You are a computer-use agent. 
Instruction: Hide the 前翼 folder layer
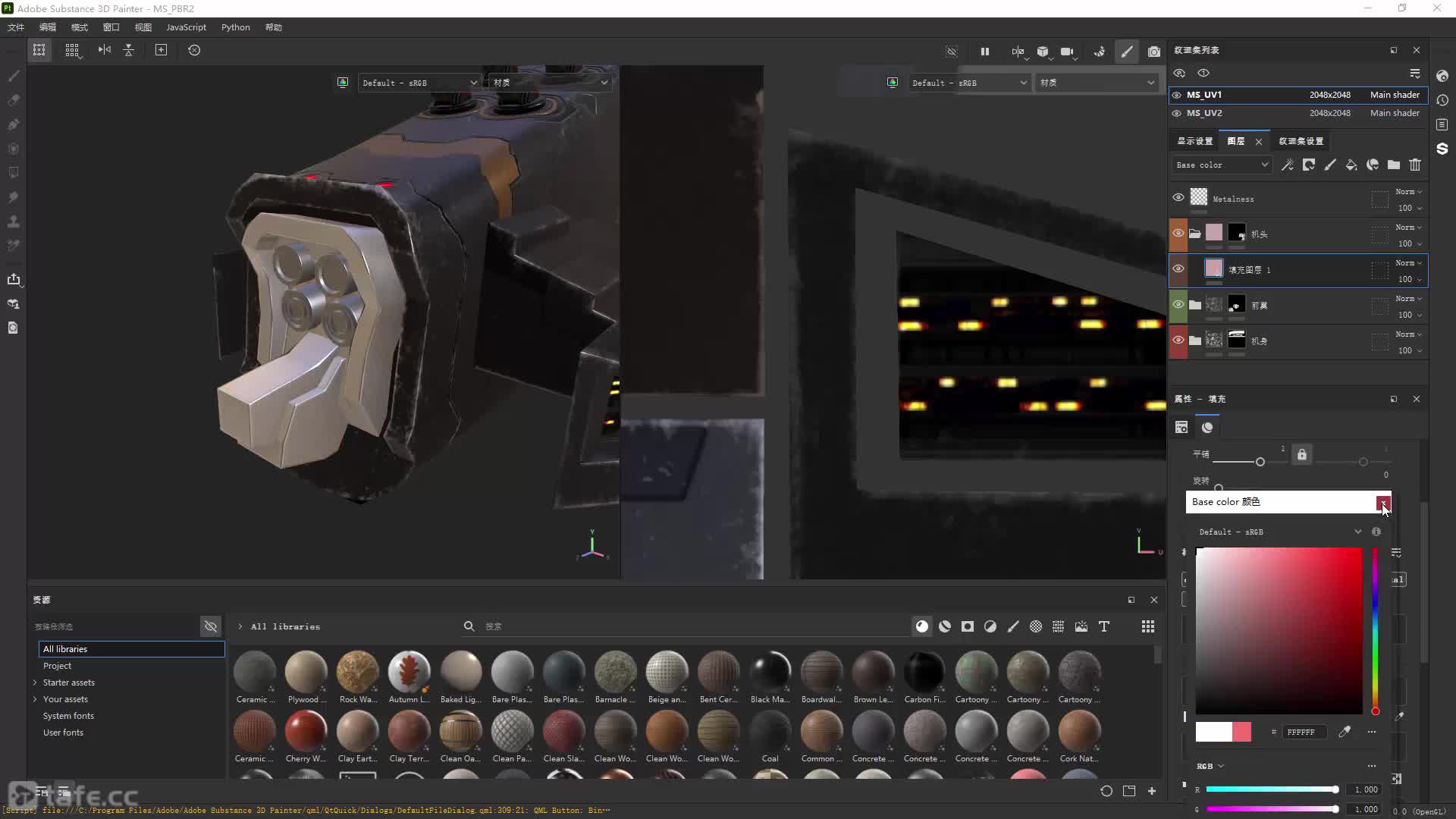[x=1178, y=304]
